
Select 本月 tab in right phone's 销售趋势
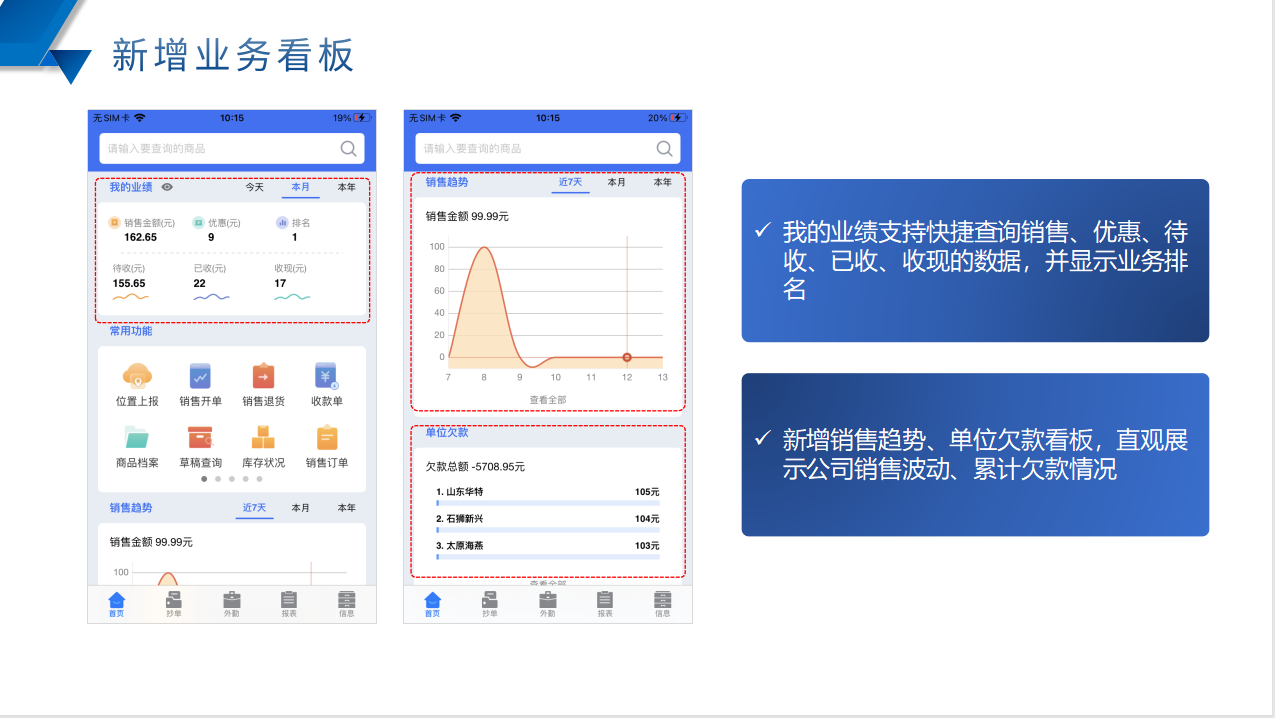tap(616, 183)
